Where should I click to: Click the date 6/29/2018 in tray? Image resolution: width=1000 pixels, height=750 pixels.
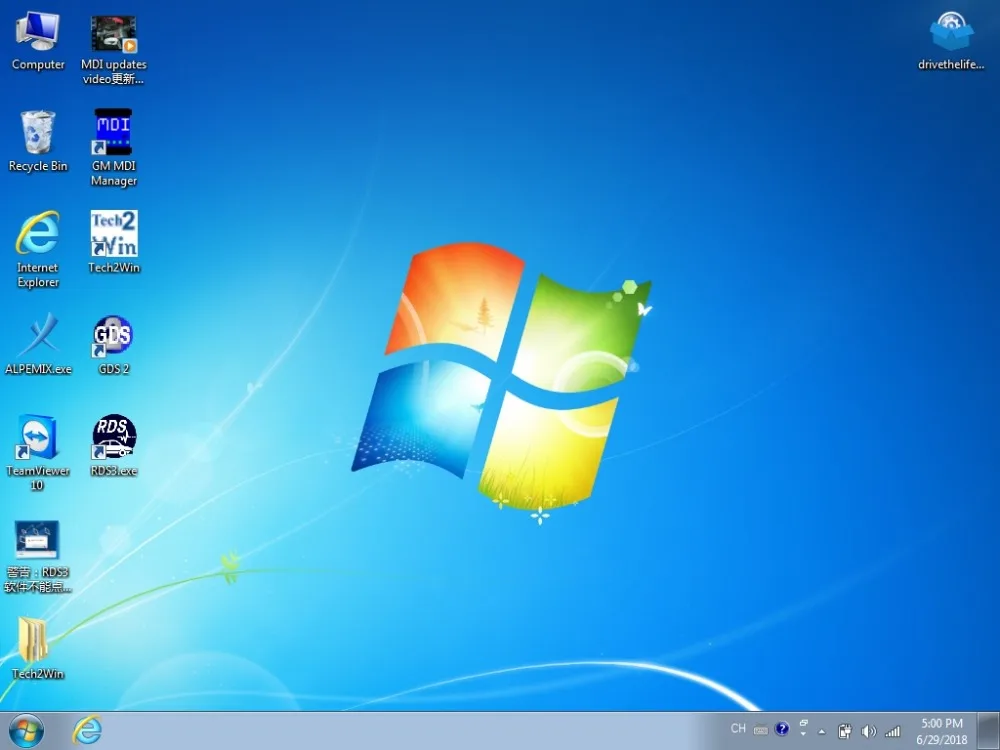(x=942, y=740)
